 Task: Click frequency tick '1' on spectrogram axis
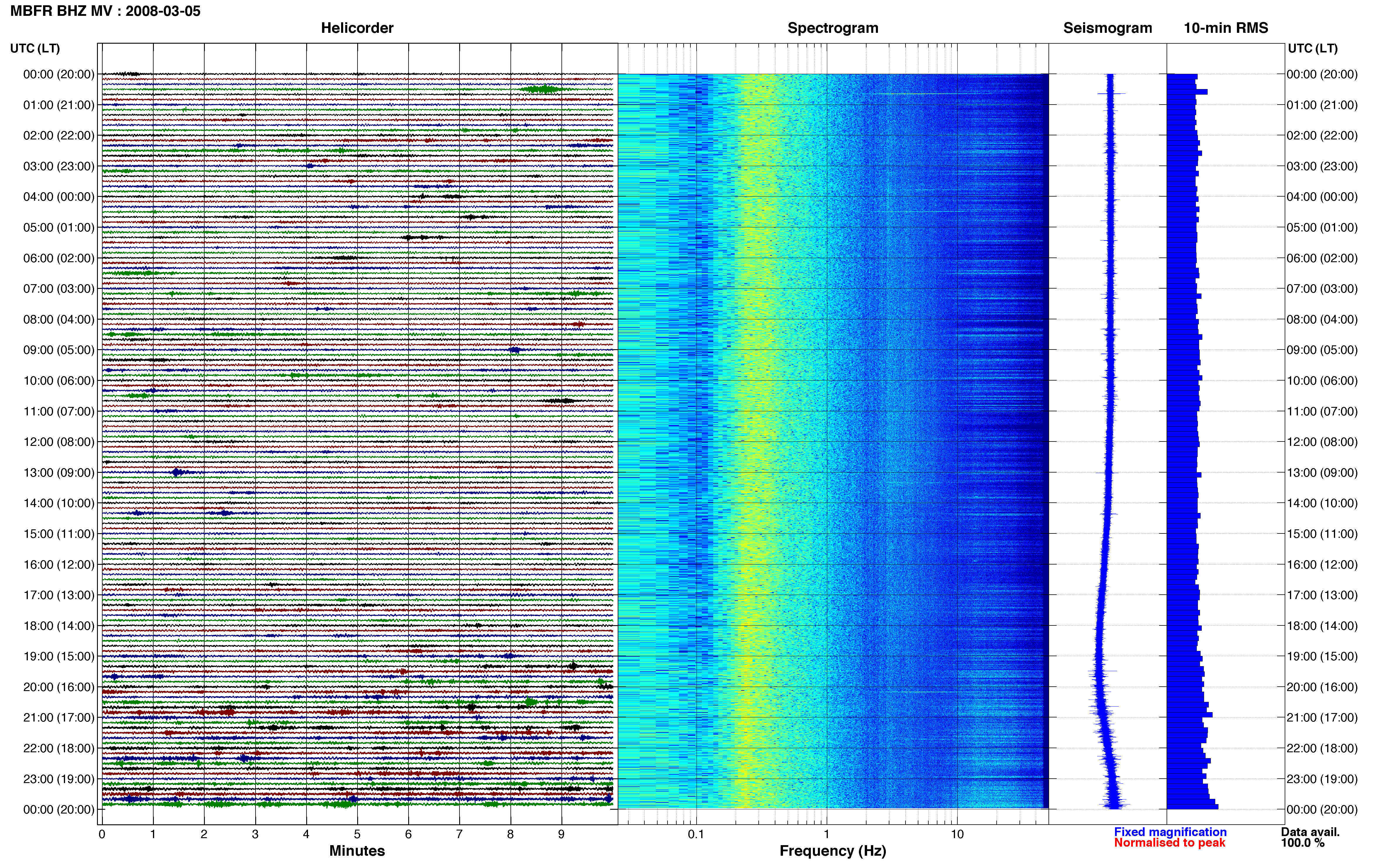[x=827, y=834]
